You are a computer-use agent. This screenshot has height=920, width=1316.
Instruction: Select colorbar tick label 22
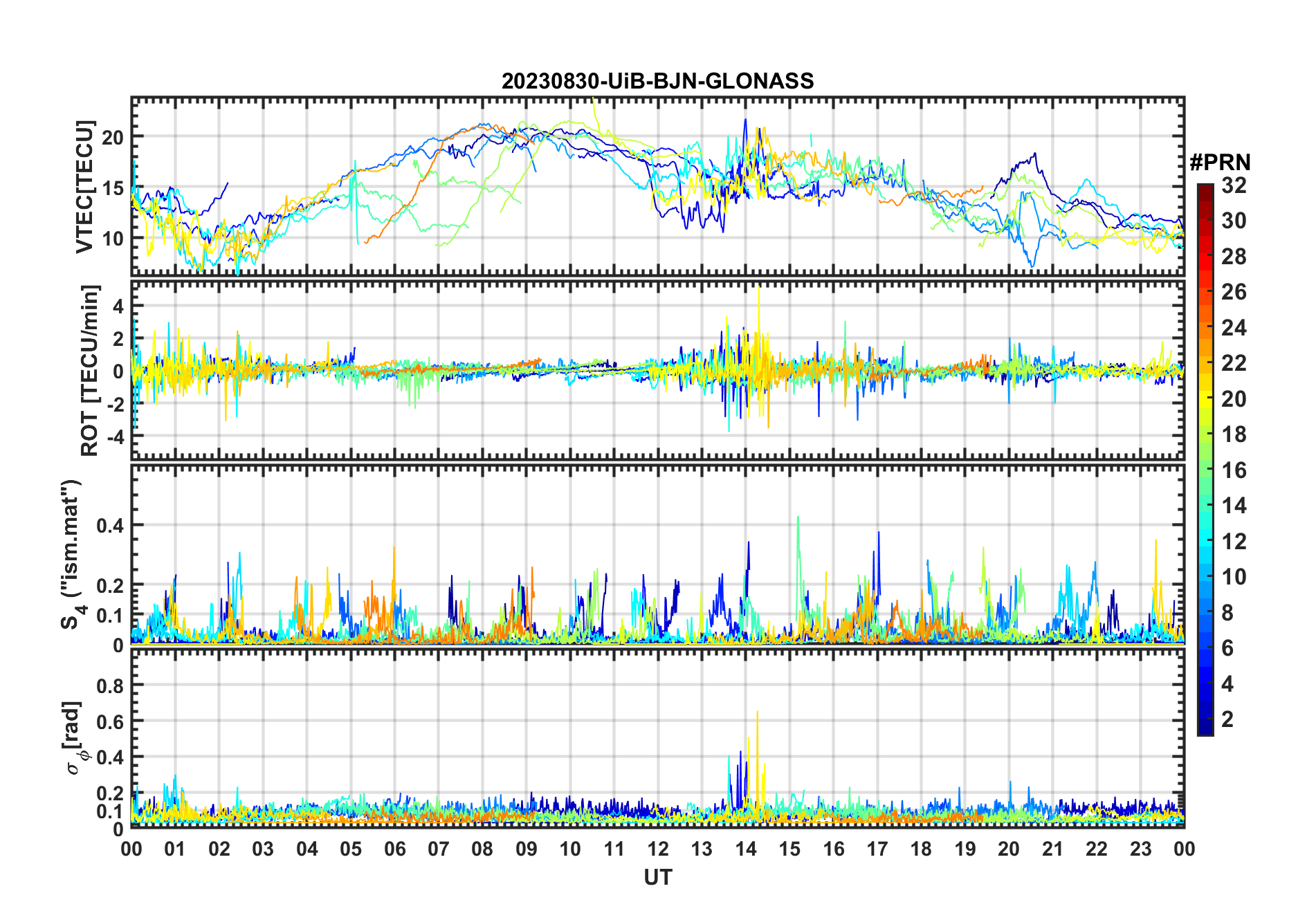1233,363
